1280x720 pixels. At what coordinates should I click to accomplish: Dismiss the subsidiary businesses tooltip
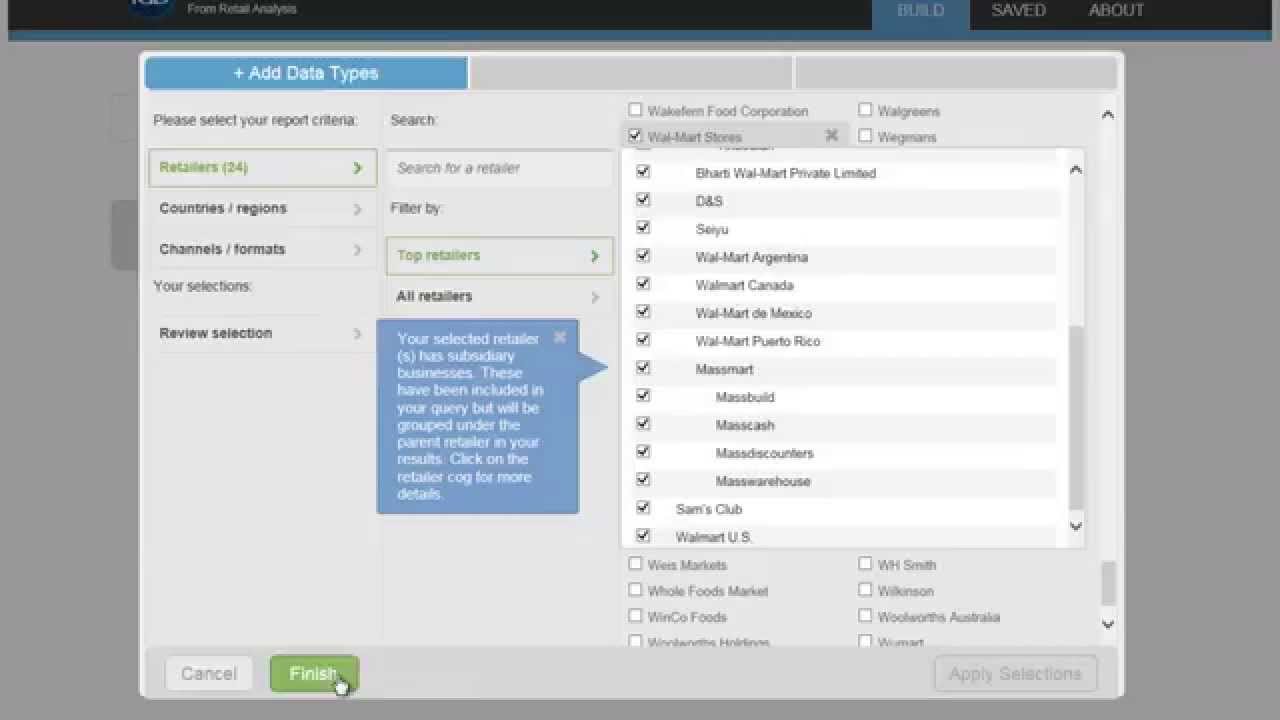pyautogui.click(x=560, y=337)
